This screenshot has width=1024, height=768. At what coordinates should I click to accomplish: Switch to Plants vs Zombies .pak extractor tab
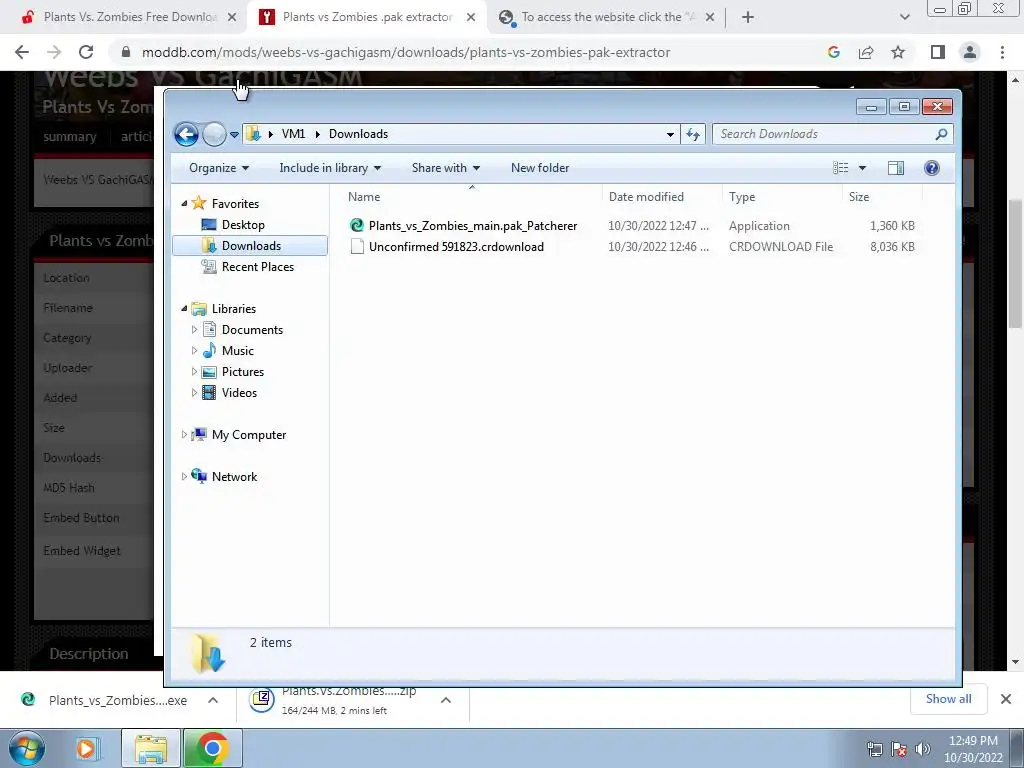[367, 17]
